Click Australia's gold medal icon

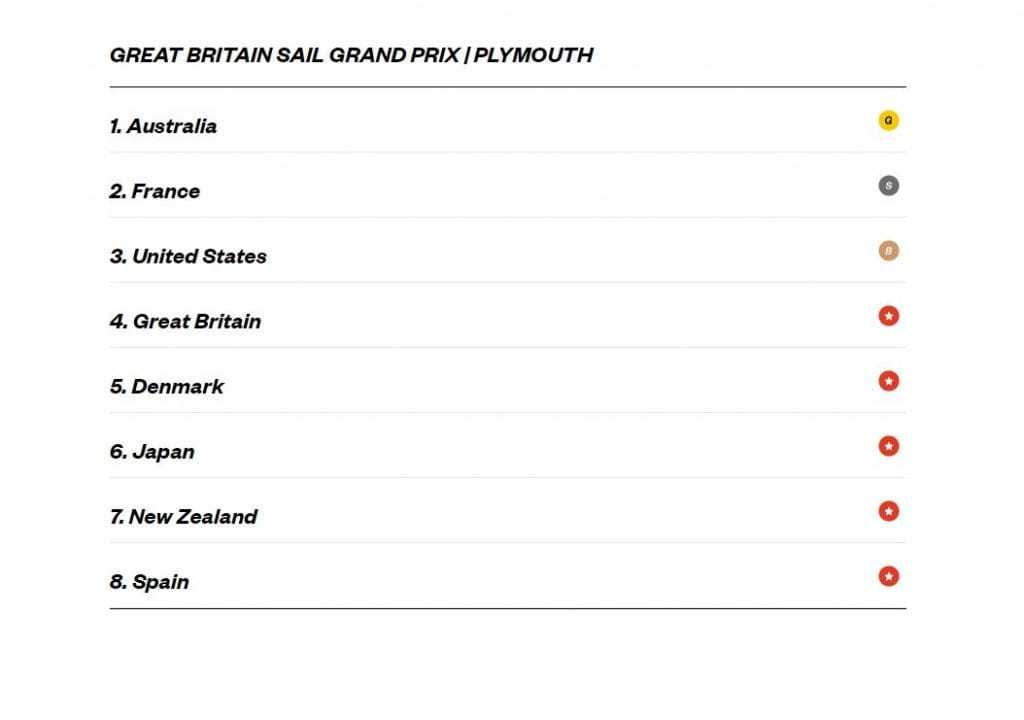pos(888,121)
